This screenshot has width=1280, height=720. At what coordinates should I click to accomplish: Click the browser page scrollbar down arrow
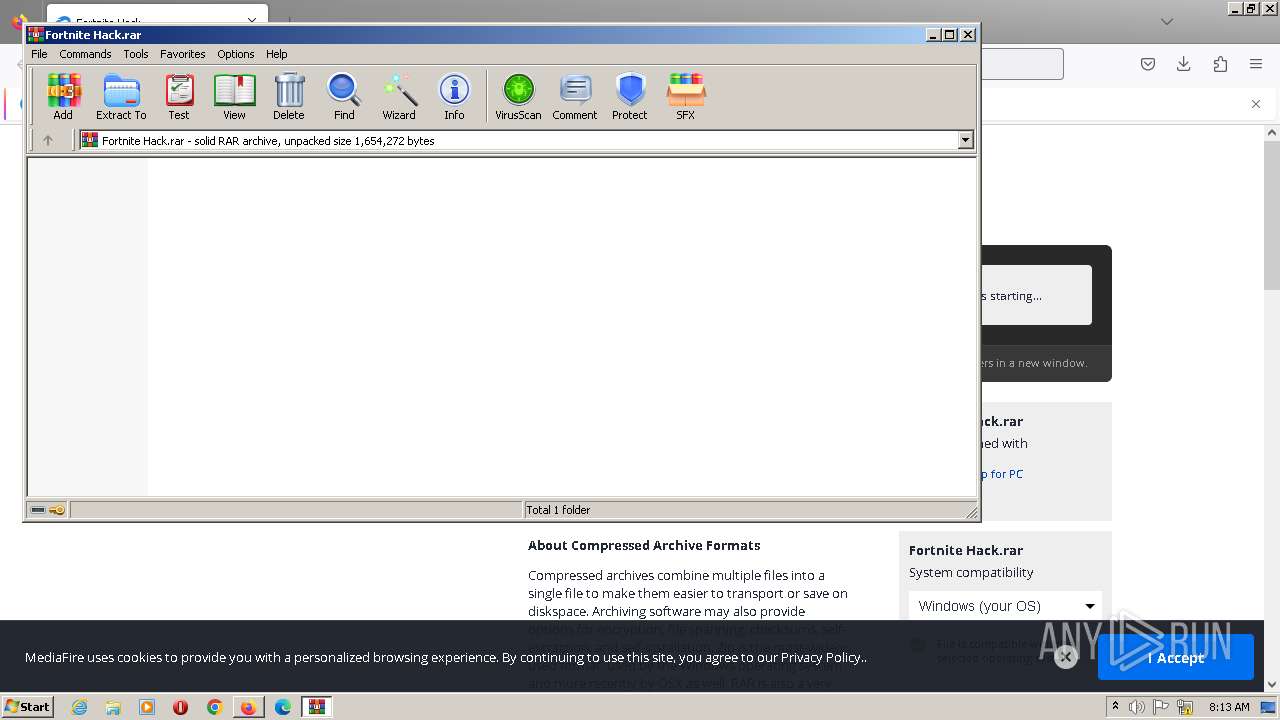(1272, 685)
